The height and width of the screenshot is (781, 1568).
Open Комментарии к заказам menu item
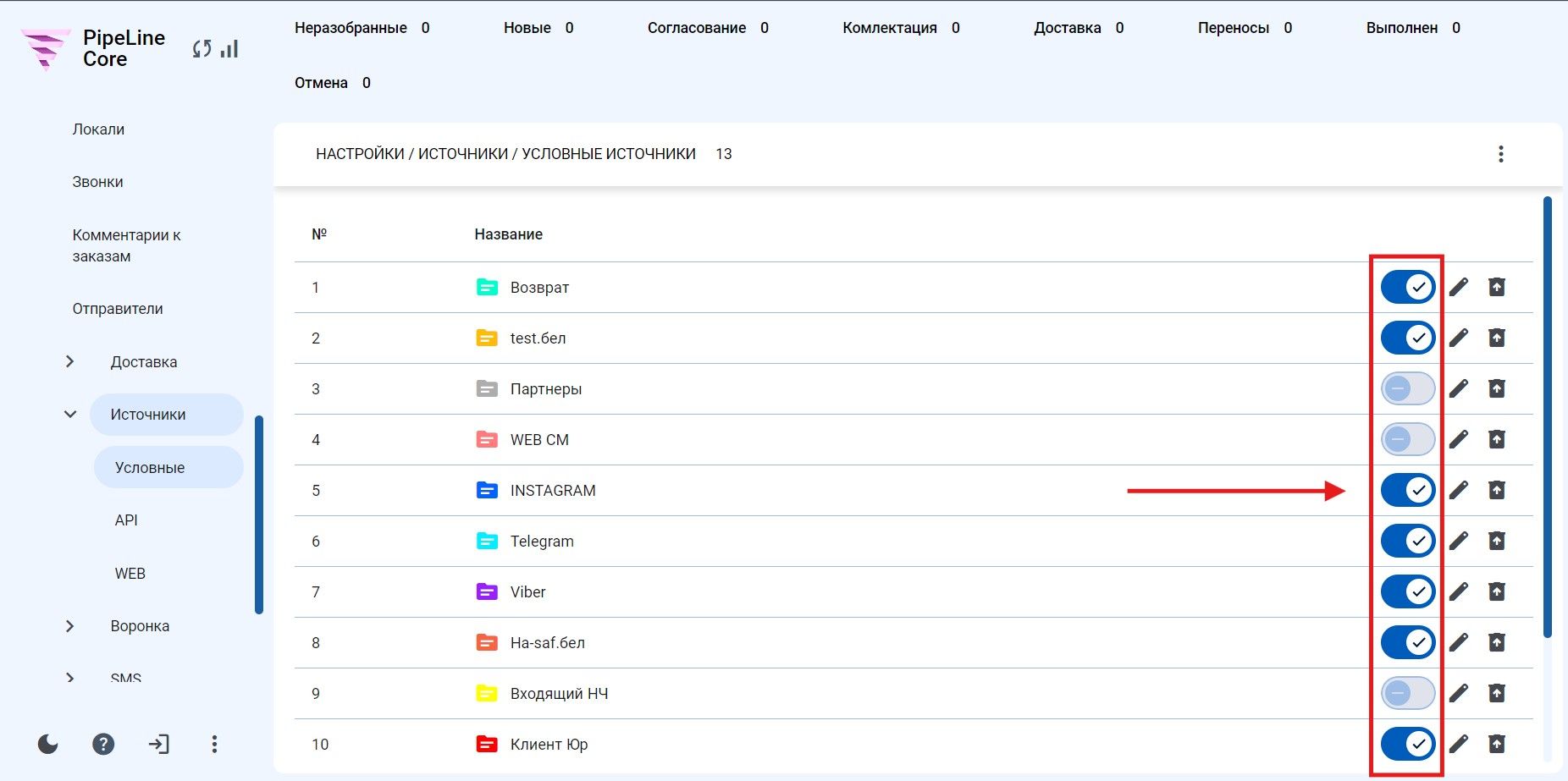click(127, 245)
